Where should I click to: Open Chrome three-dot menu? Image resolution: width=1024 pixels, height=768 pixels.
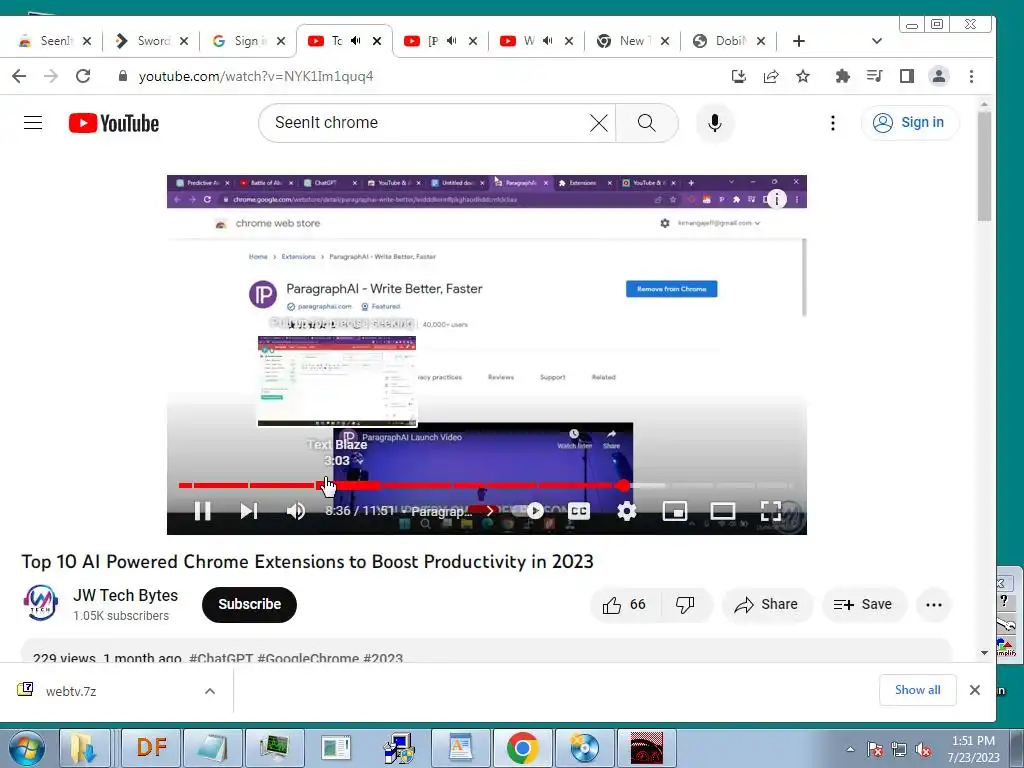971,76
